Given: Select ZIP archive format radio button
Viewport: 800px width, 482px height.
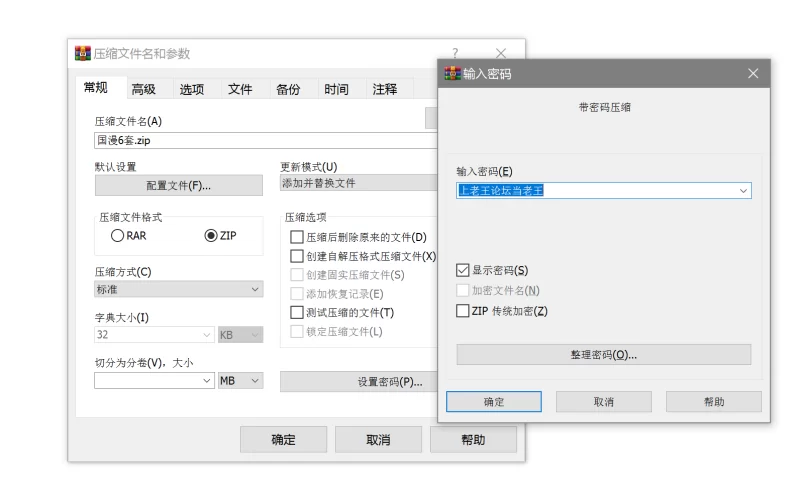Looking at the screenshot, I should click(x=210, y=236).
